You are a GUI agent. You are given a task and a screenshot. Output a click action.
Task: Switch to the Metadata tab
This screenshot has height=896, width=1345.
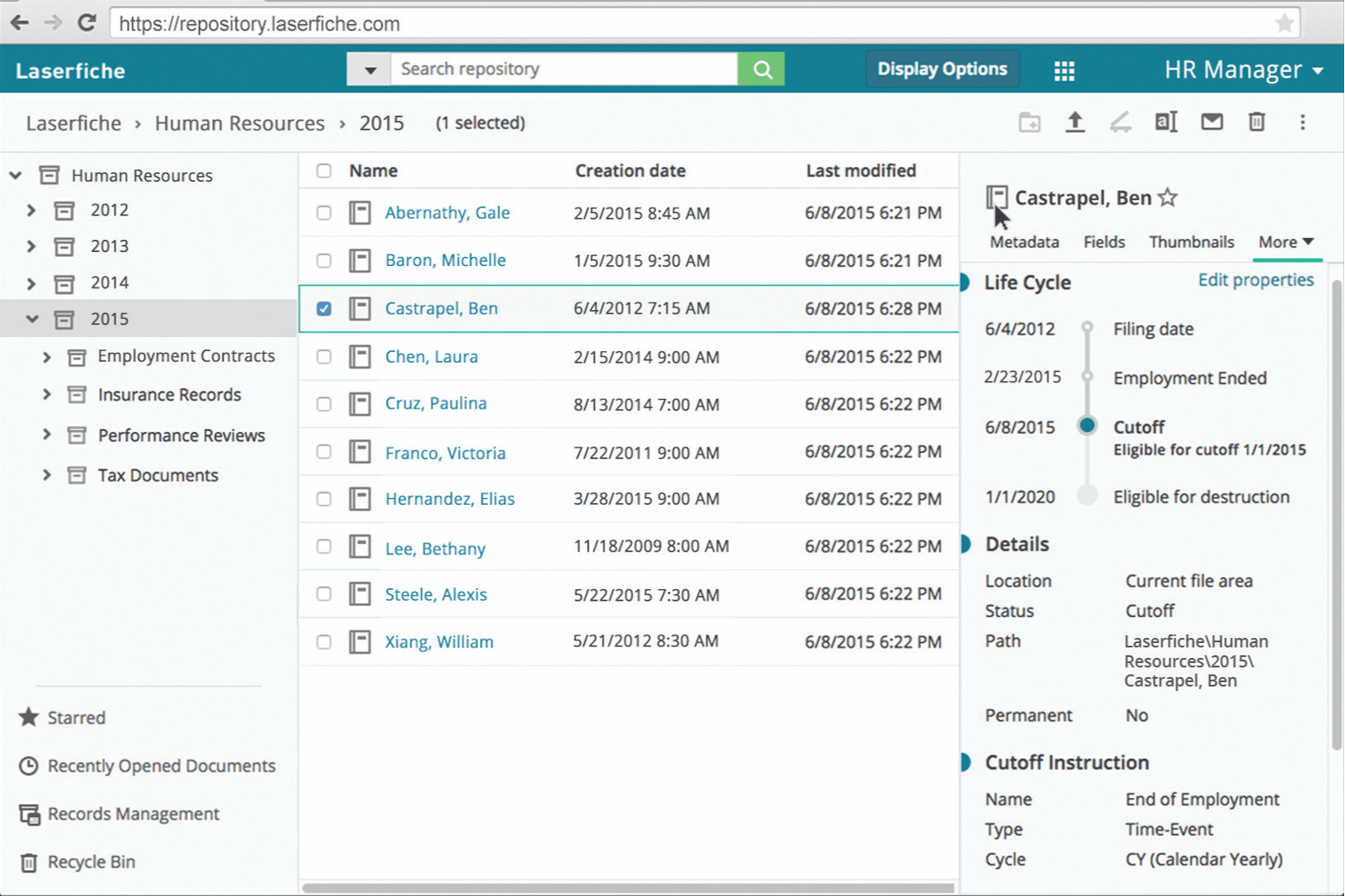pyautogui.click(x=1024, y=242)
